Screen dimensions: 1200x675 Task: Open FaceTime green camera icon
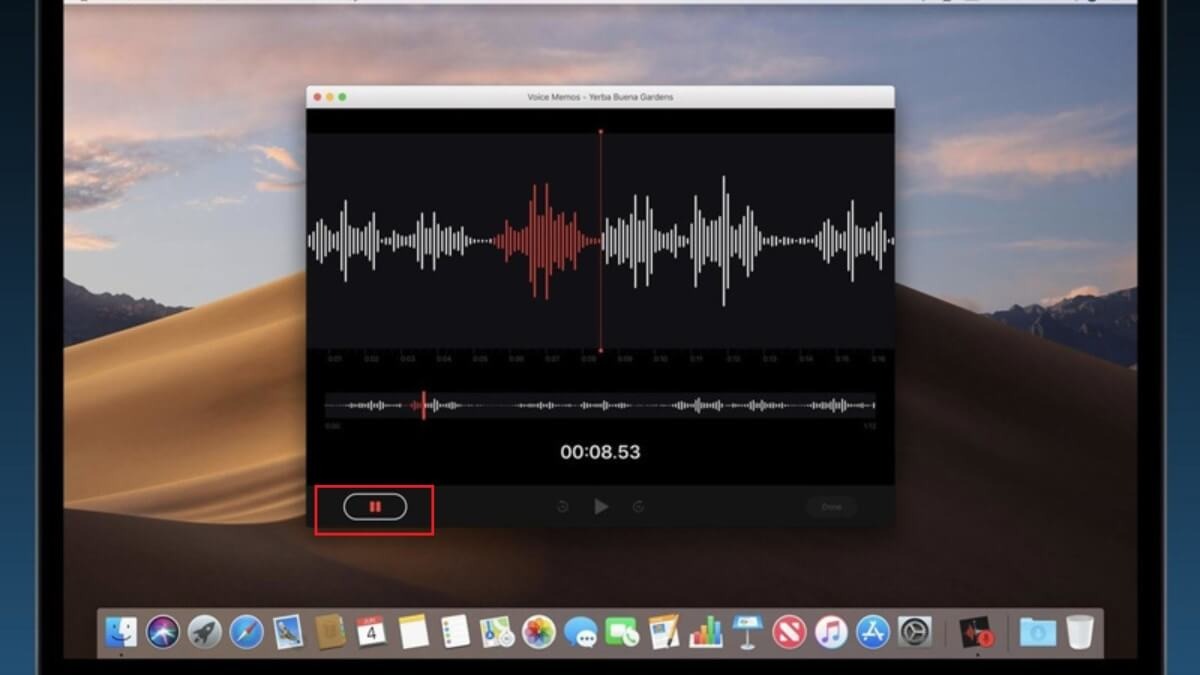click(622, 631)
